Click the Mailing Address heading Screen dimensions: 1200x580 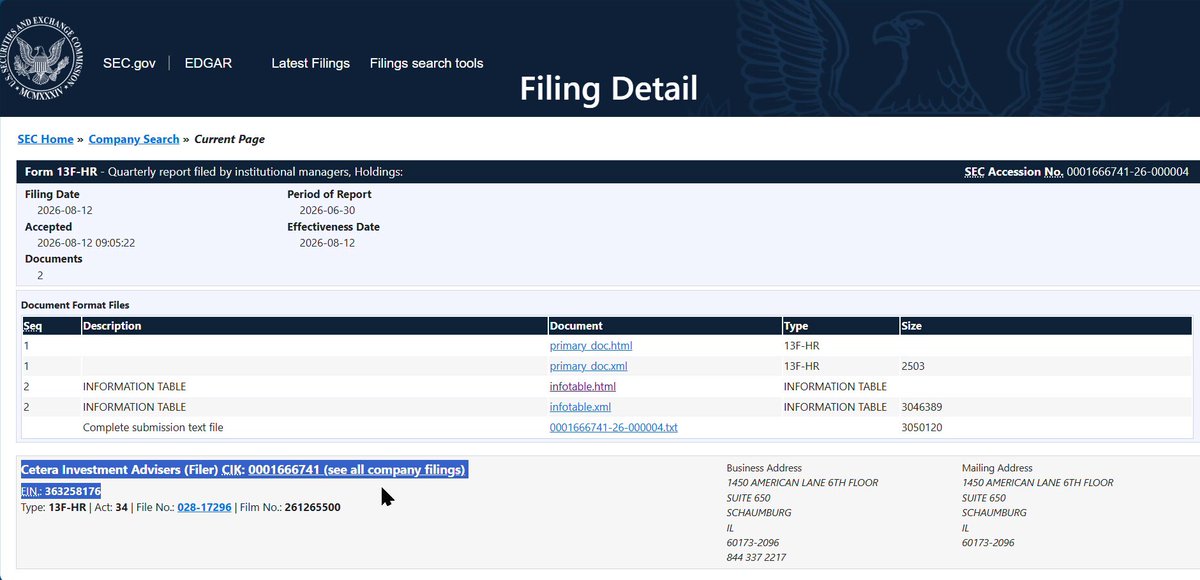coord(997,468)
